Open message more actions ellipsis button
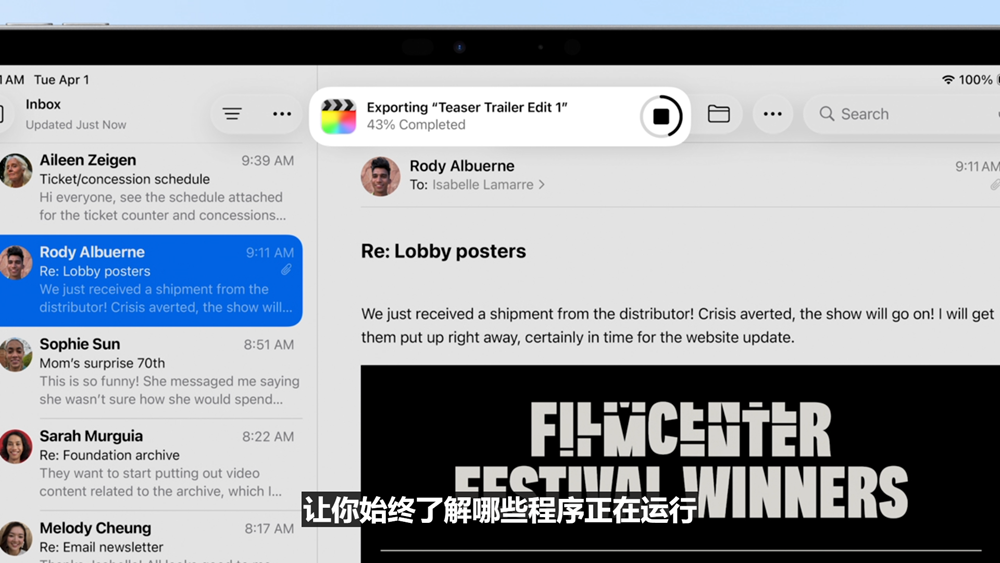This screenshot has height=563, width=1000. click(772, 114)
